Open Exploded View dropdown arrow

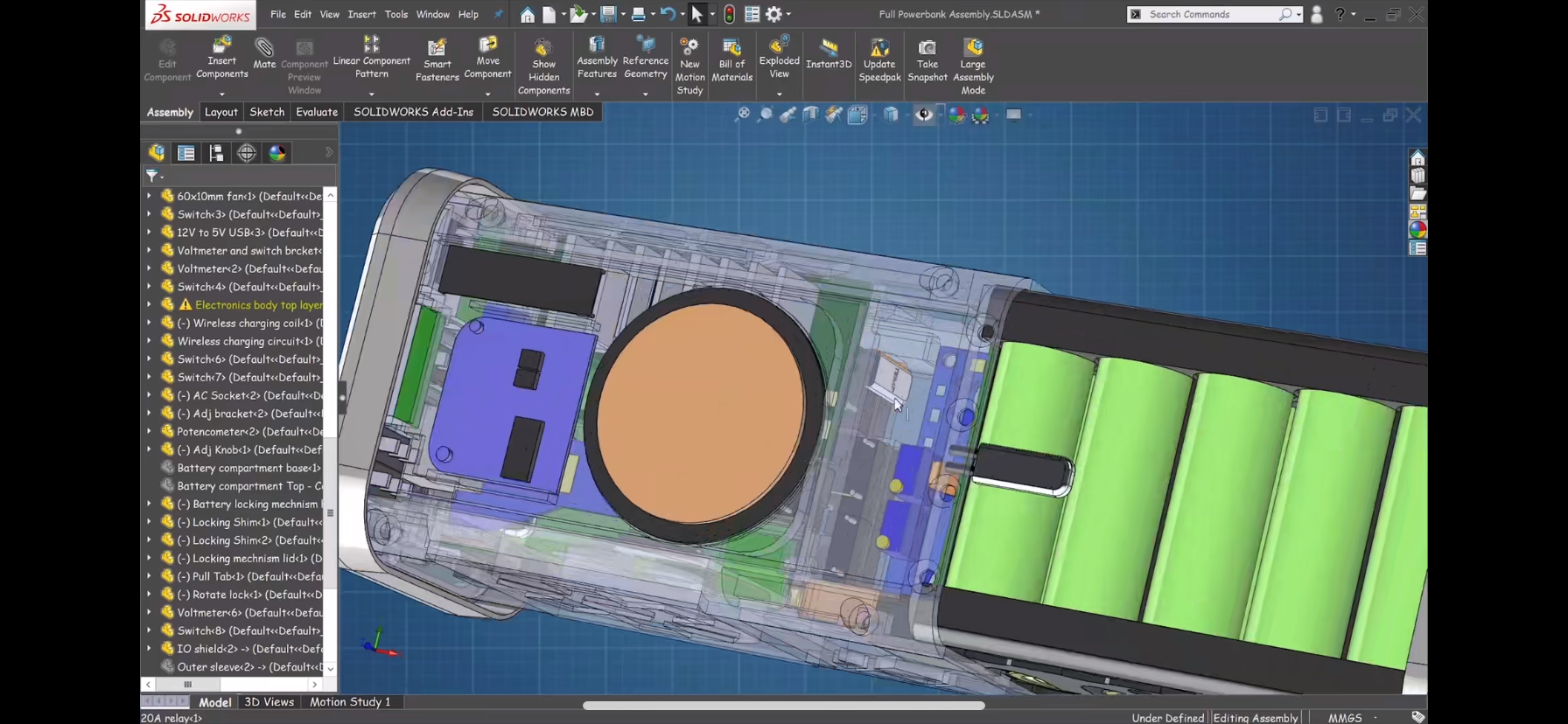[x=779, y=94]
